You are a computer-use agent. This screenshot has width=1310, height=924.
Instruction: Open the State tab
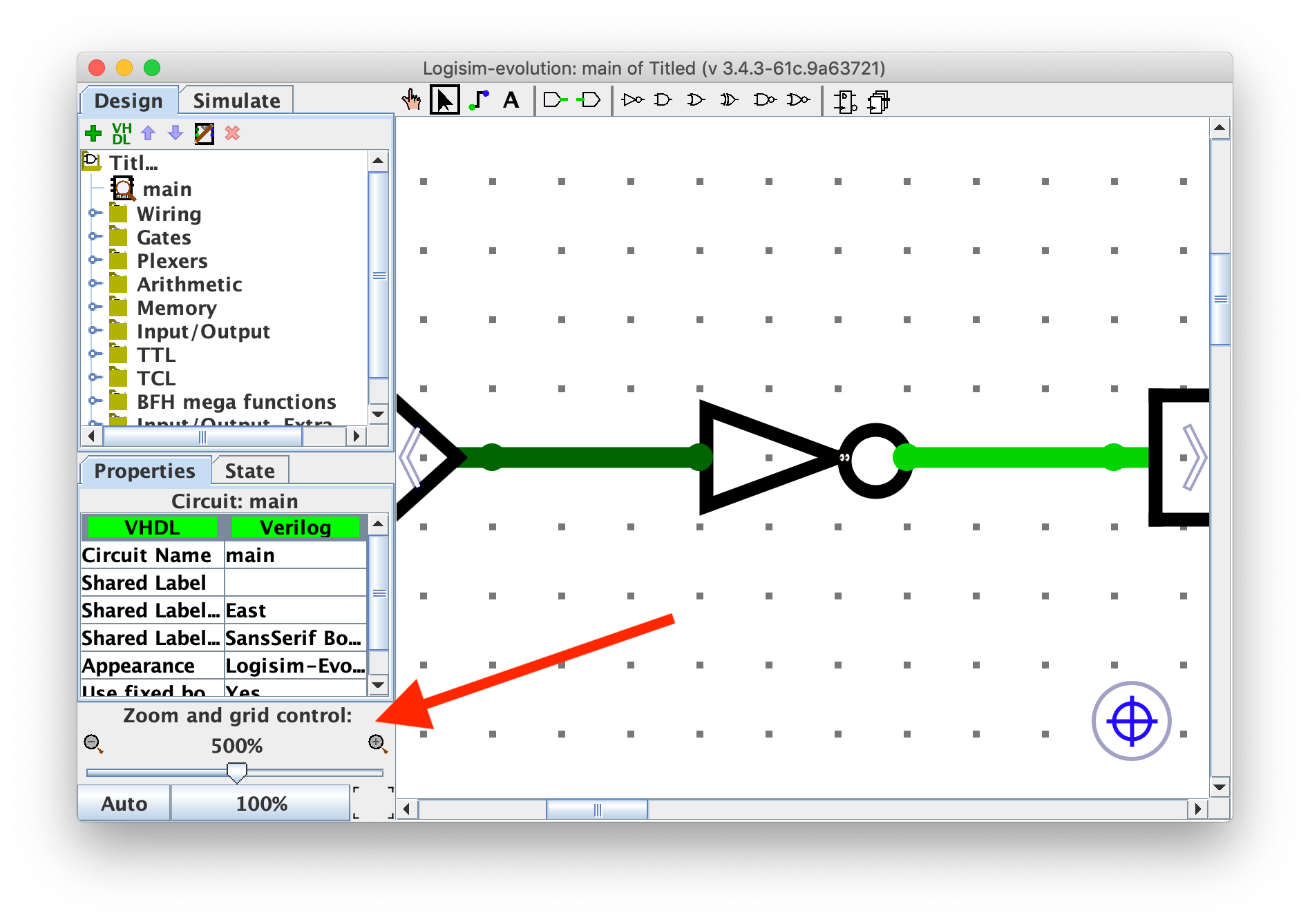point(250,470)
